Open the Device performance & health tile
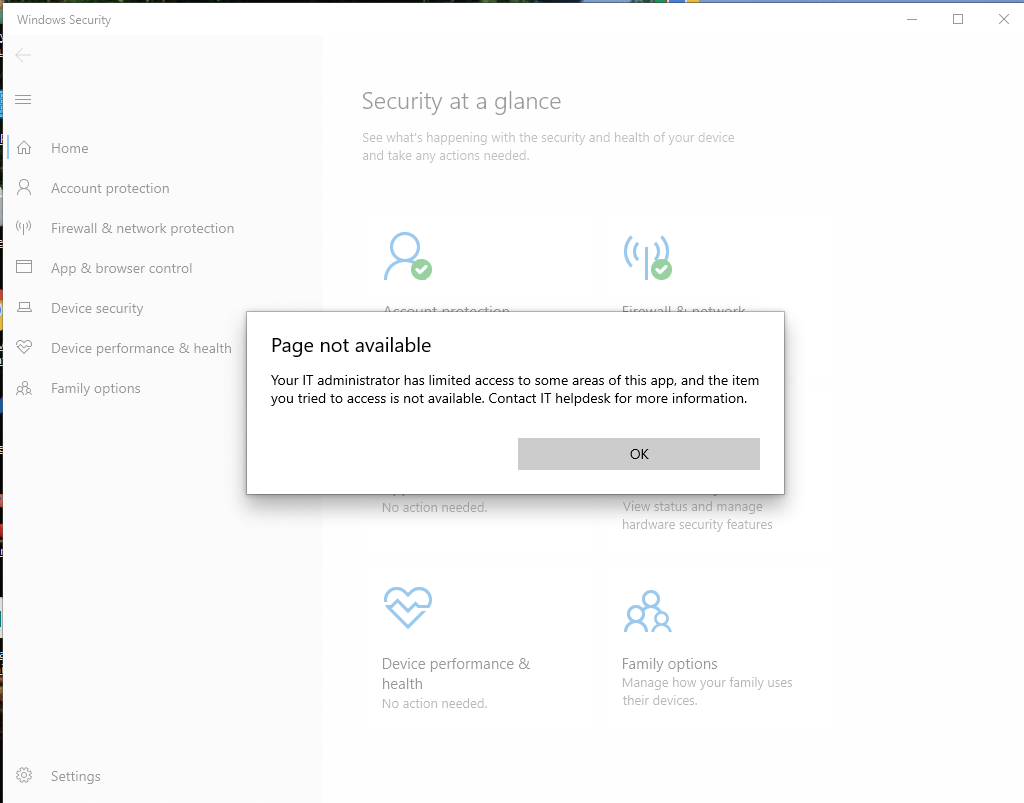This screenshot has width=1024, height=803. coord(455,673)
